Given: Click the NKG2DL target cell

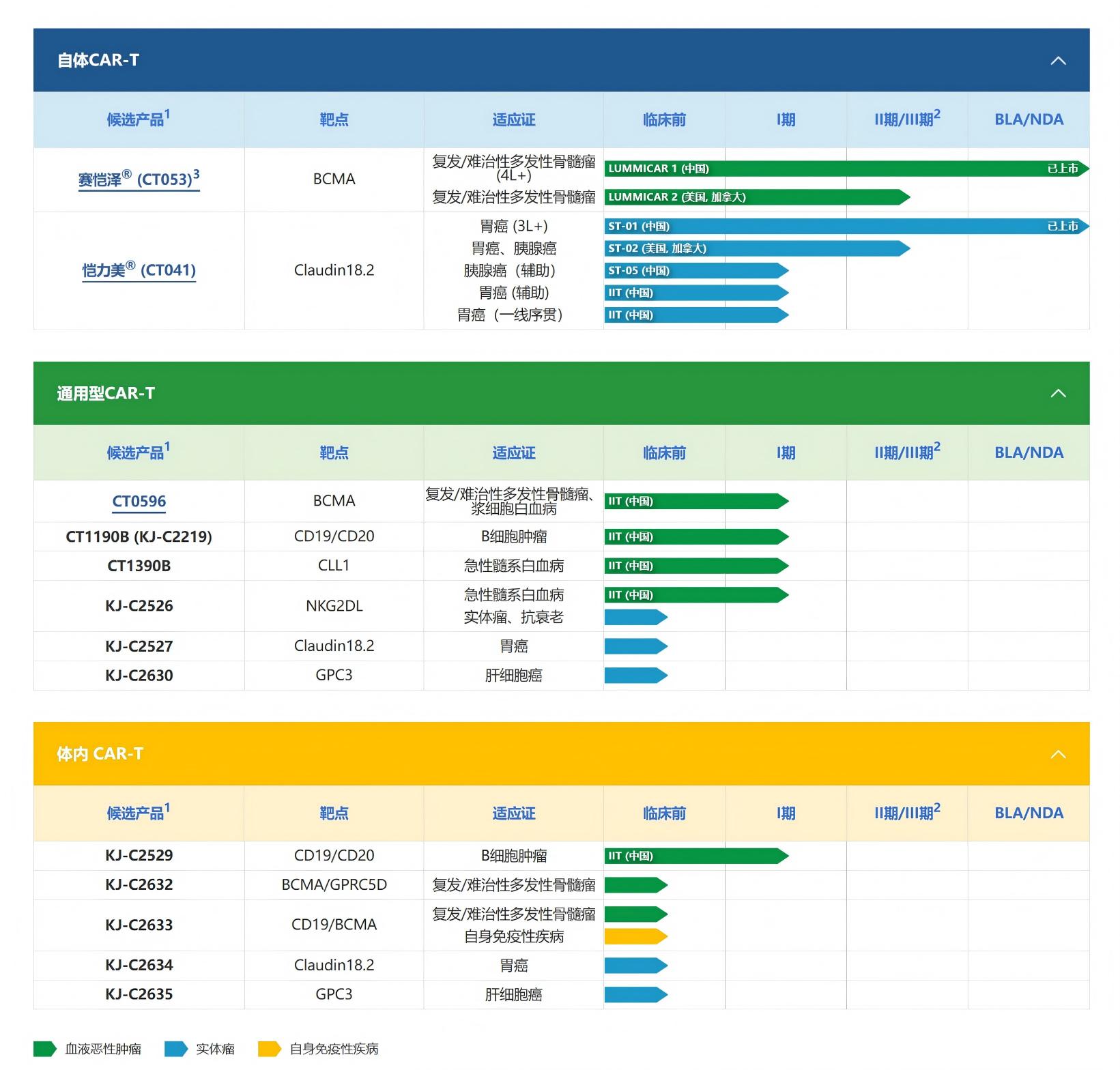Looking at the screenshot, I should pyautogui.click(x=334, y=606).
